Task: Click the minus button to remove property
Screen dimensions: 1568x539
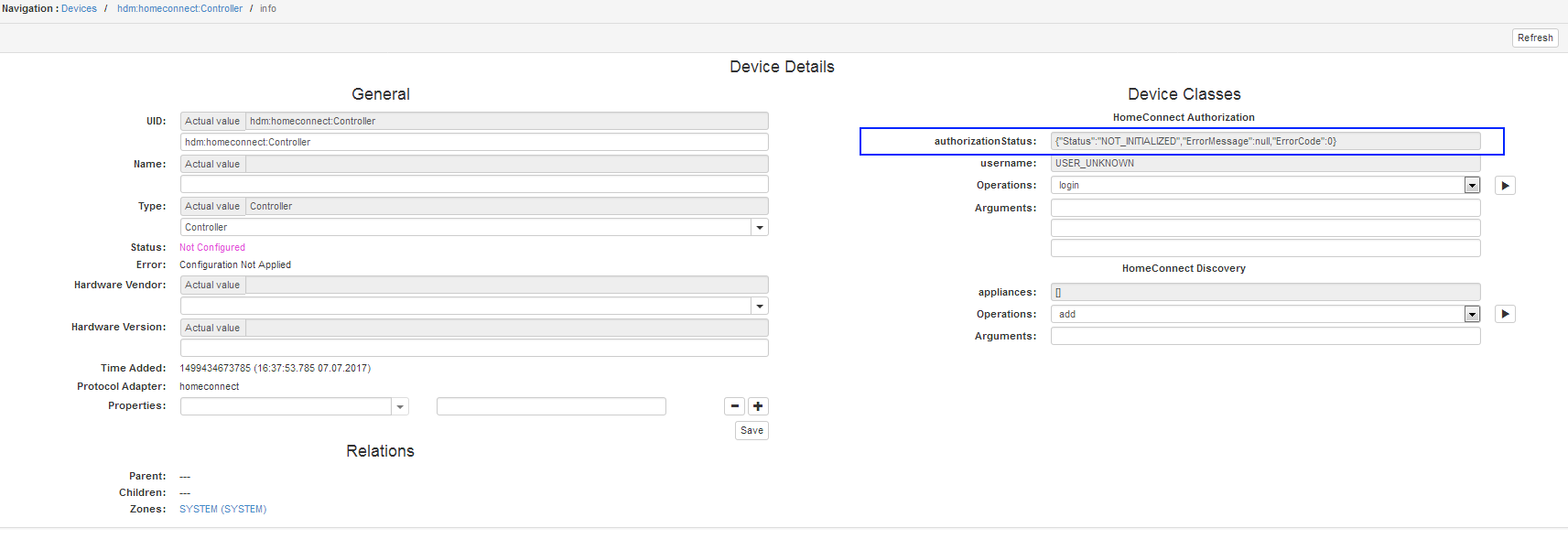Action: coord(735,406)
